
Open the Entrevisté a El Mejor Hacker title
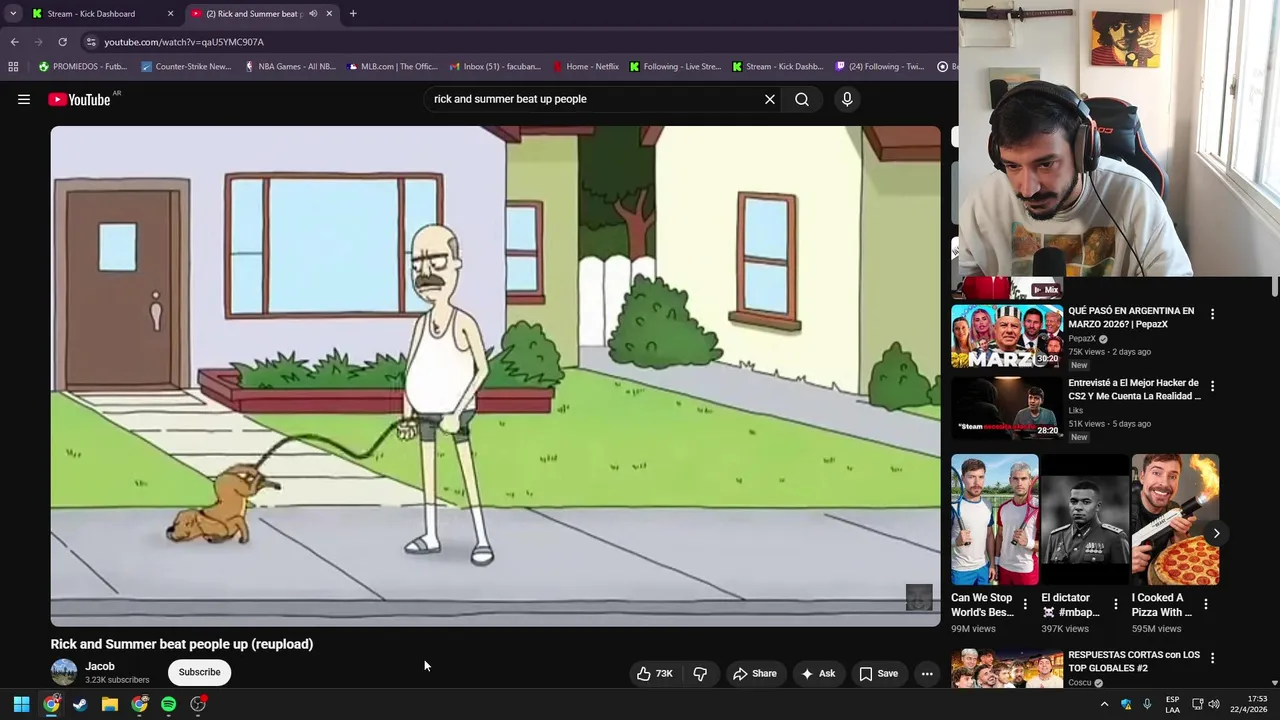1134,389
